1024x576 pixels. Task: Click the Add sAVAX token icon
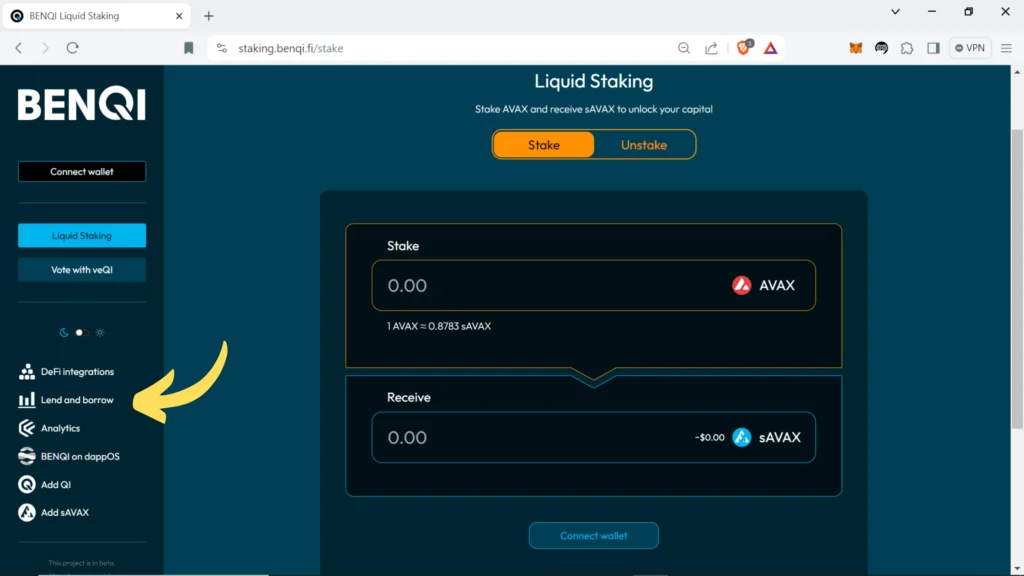tap(27, 513)
